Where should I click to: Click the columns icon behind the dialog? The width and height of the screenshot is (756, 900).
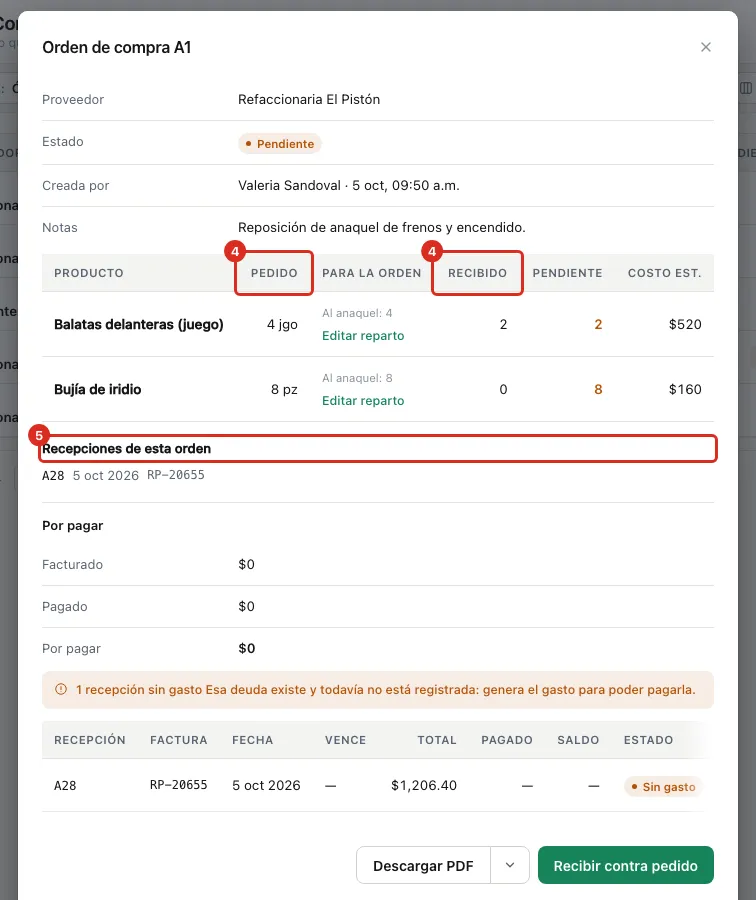tap(746, 88)
